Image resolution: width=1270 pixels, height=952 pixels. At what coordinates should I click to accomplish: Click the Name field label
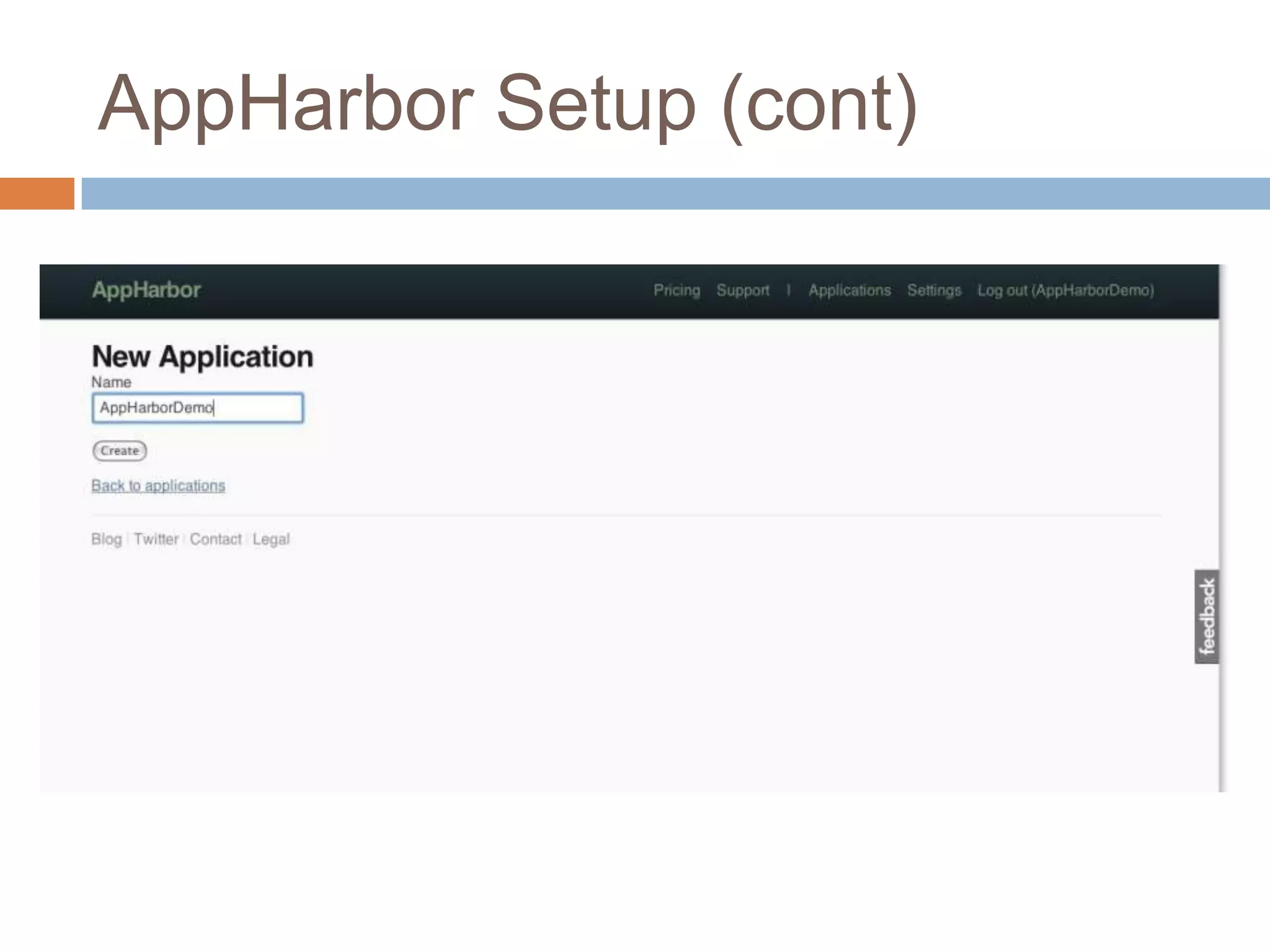point(112,382)
